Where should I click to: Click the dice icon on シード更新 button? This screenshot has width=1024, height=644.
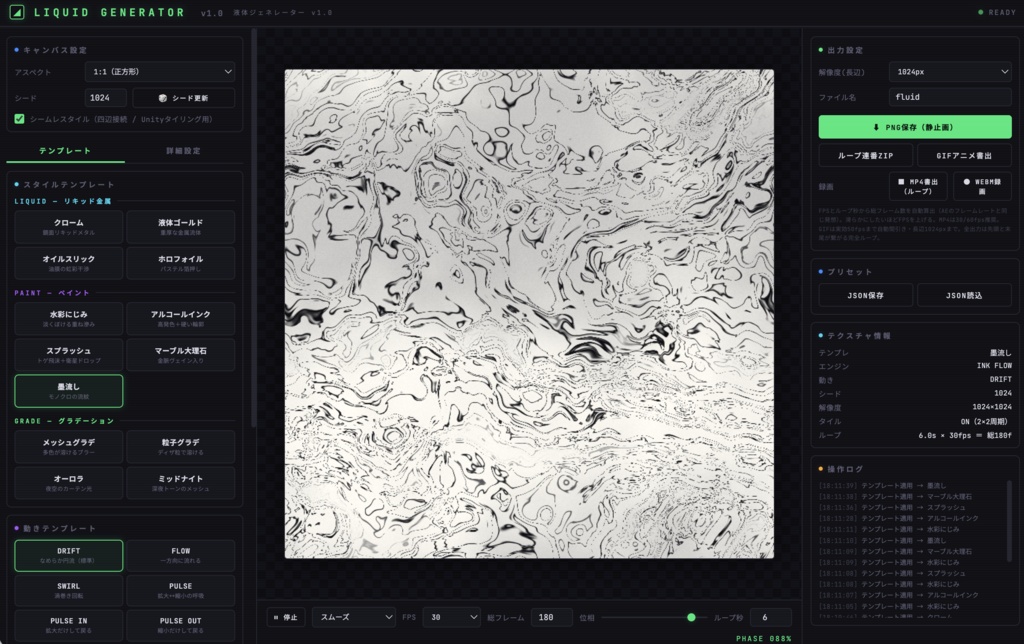pos(163,98)
